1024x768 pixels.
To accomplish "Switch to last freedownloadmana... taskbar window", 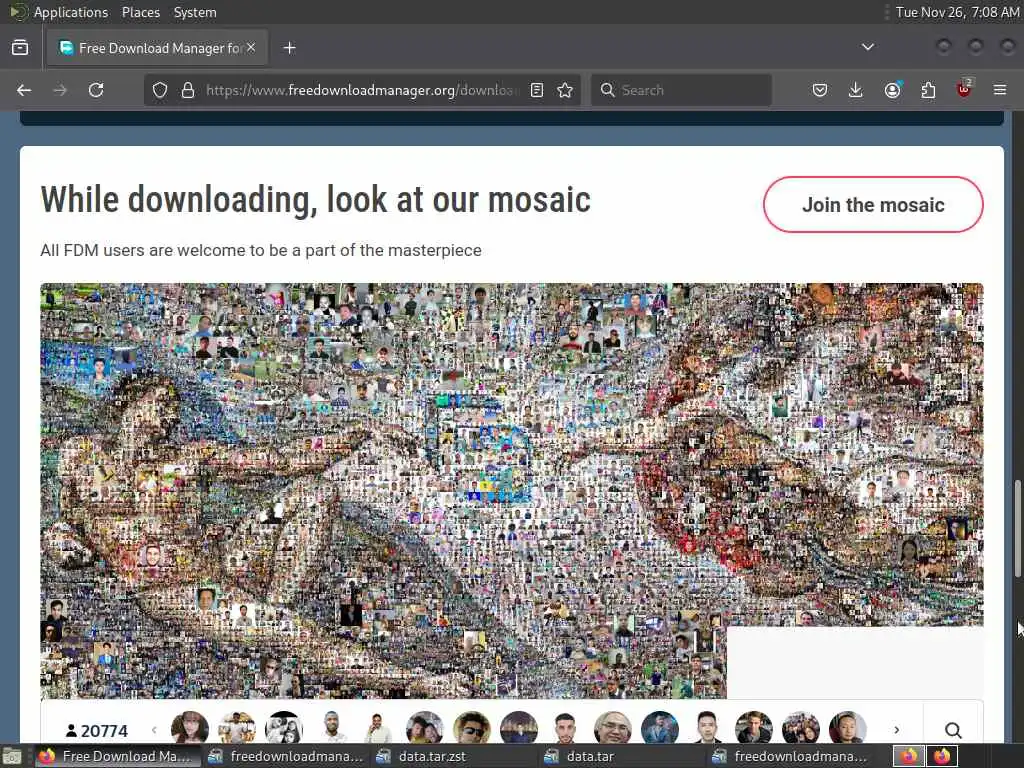I will tap(792, 756).
